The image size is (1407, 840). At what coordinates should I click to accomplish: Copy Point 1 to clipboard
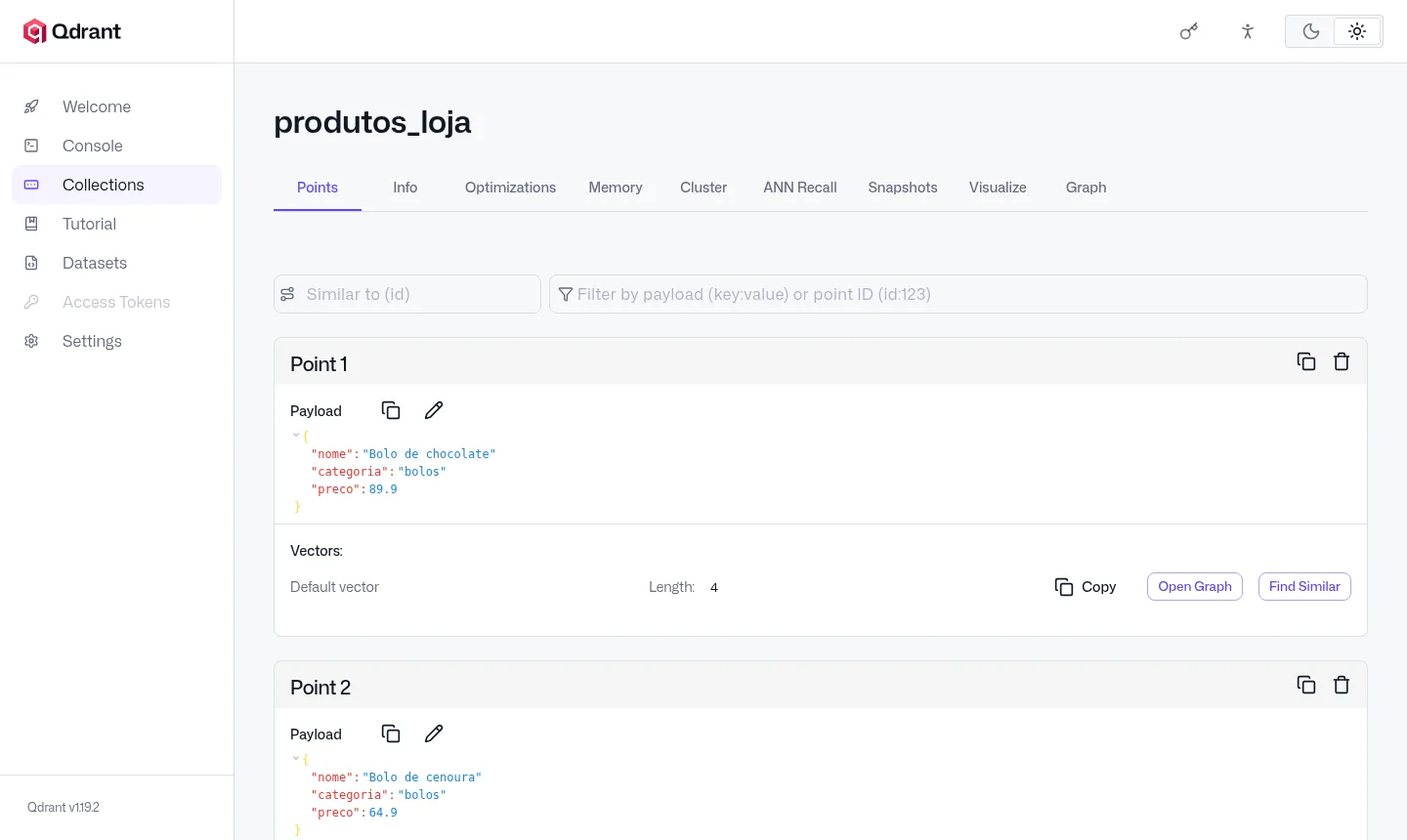tap(1306, 361)
